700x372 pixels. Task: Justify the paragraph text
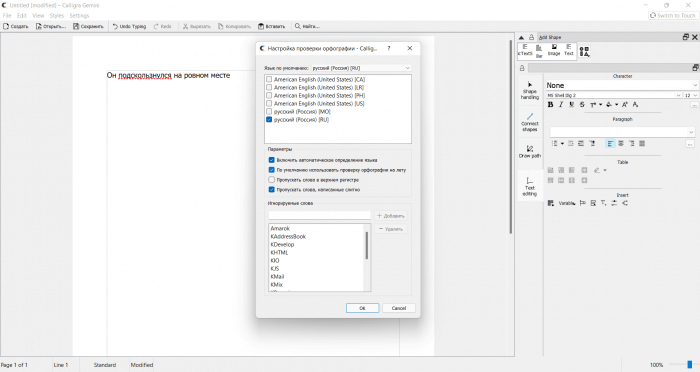[642, 143]
